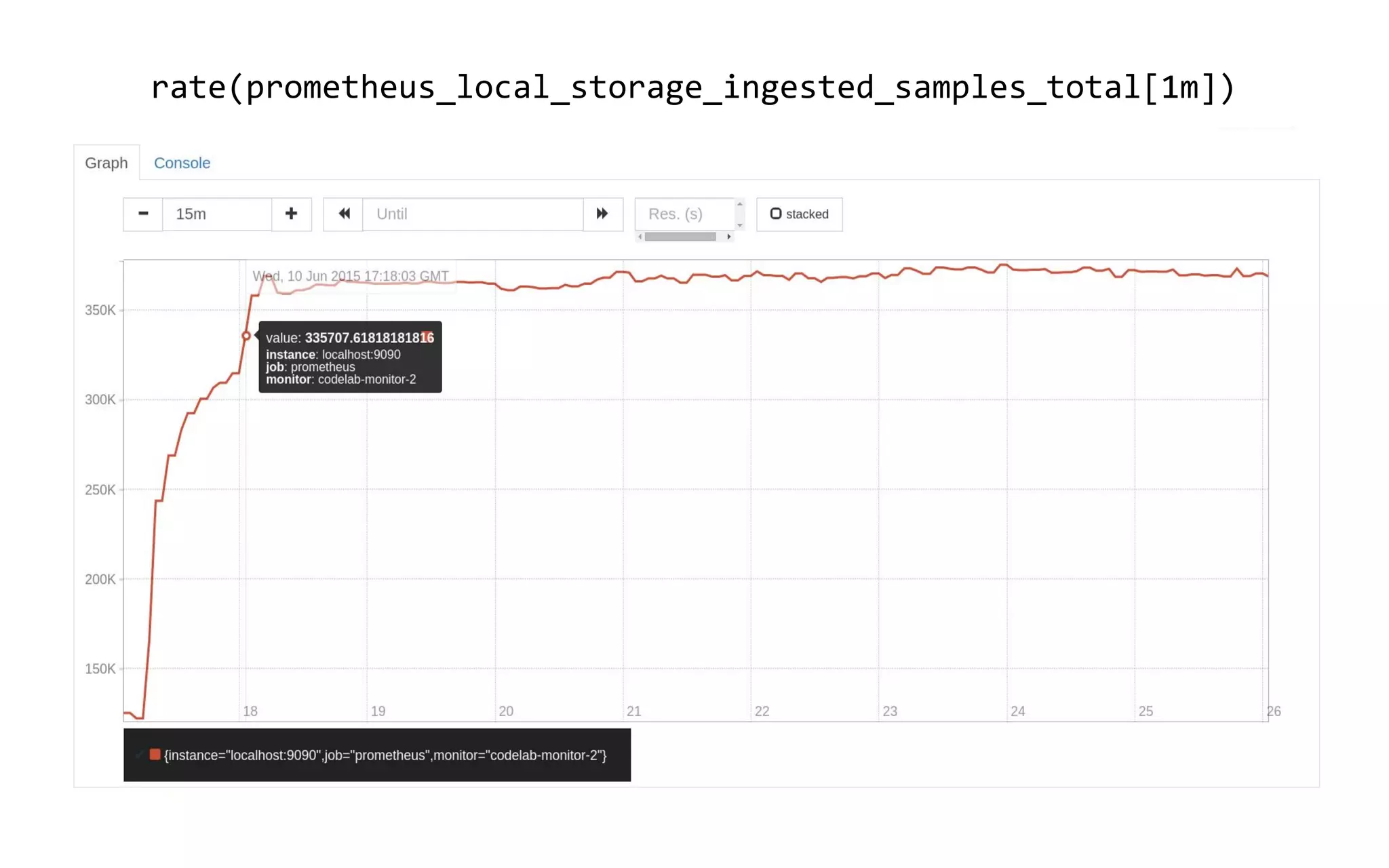1389x868 pixels.
Task: Increase time range with plus button
Action: (x=292, y=214)
